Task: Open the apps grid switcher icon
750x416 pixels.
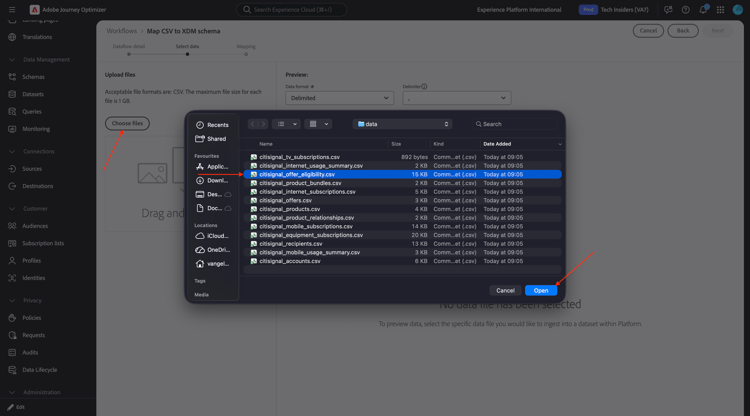Action: [720, 10]
